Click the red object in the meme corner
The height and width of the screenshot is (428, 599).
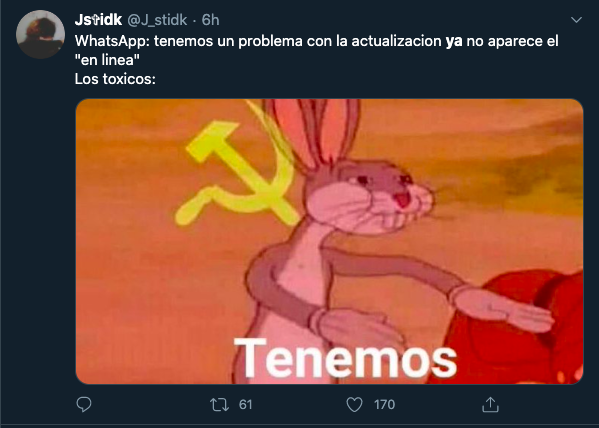pyautogui.click(x=512, y=329)
